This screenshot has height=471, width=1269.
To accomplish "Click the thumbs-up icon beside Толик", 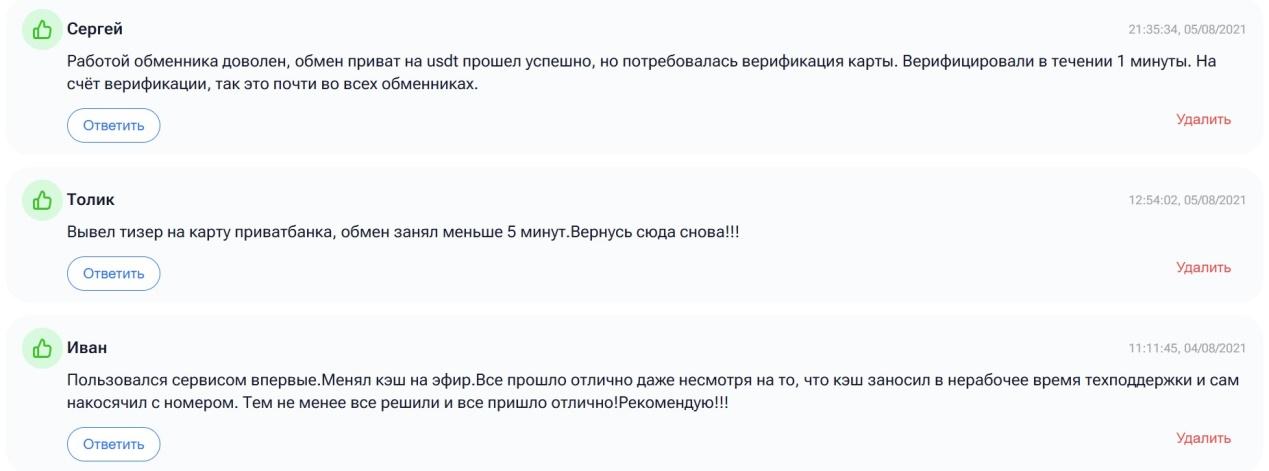I will [42, 201].
